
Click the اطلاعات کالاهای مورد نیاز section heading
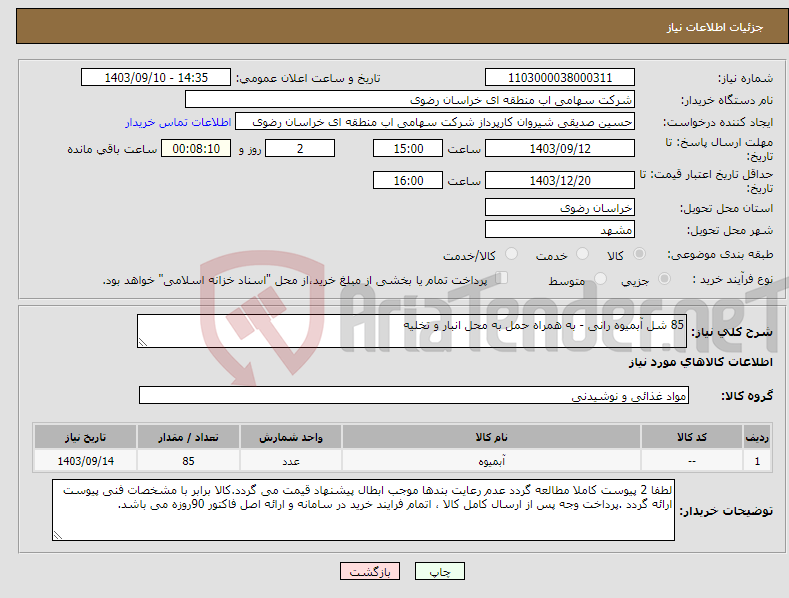click(700, 362)
